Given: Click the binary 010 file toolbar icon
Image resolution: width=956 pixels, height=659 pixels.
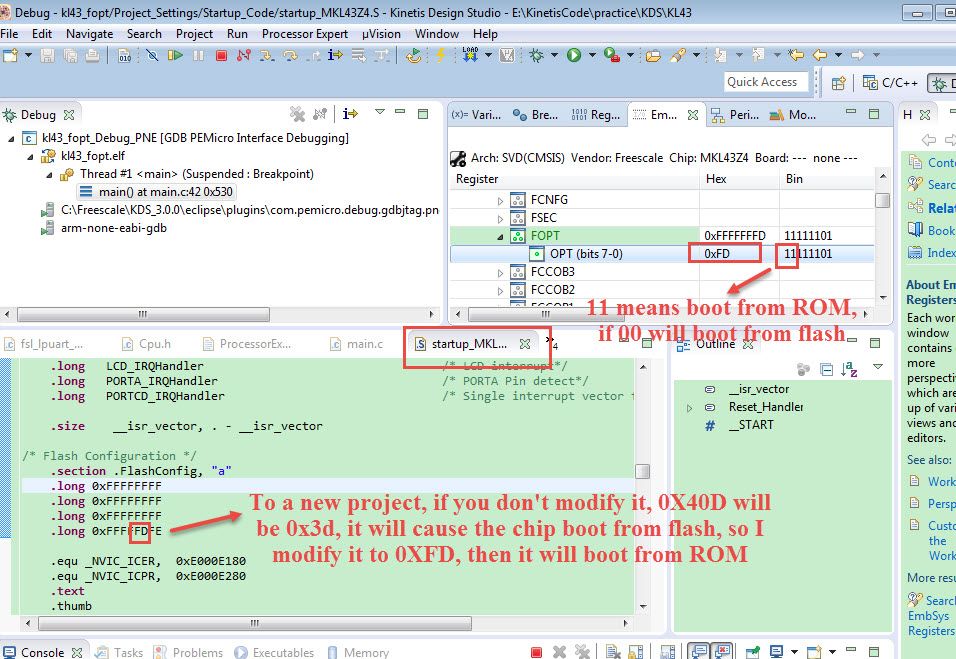Looking at the screenshot, I should (x=124, y=55).
